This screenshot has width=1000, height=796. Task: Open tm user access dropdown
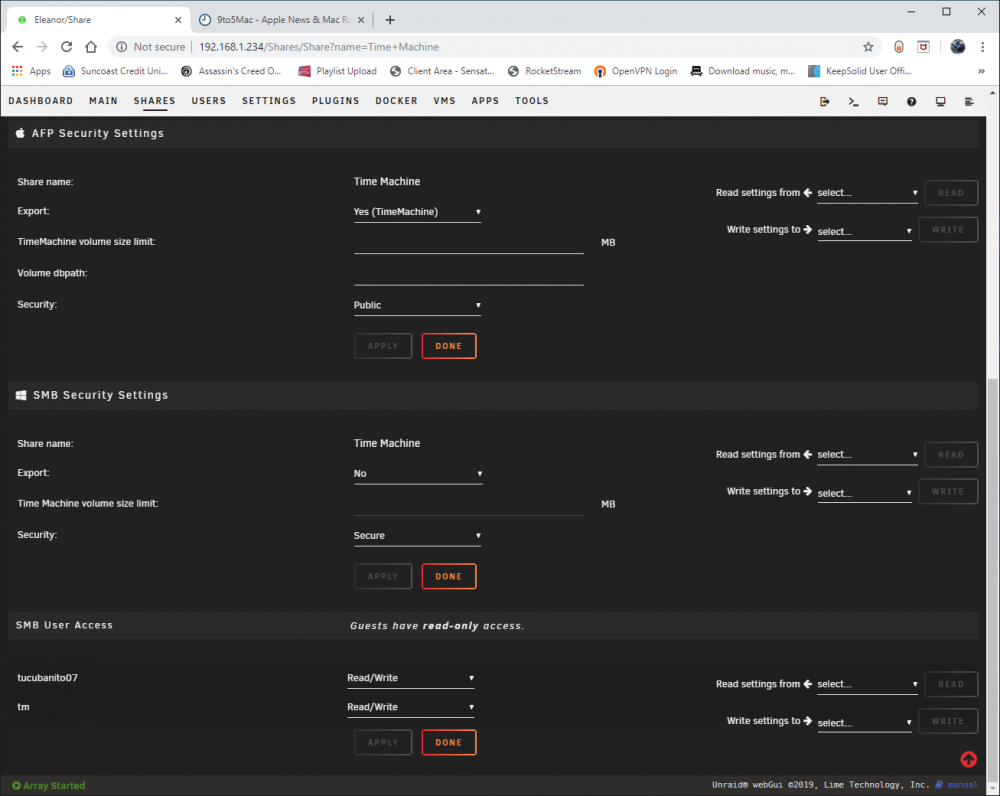pos(411,707)
